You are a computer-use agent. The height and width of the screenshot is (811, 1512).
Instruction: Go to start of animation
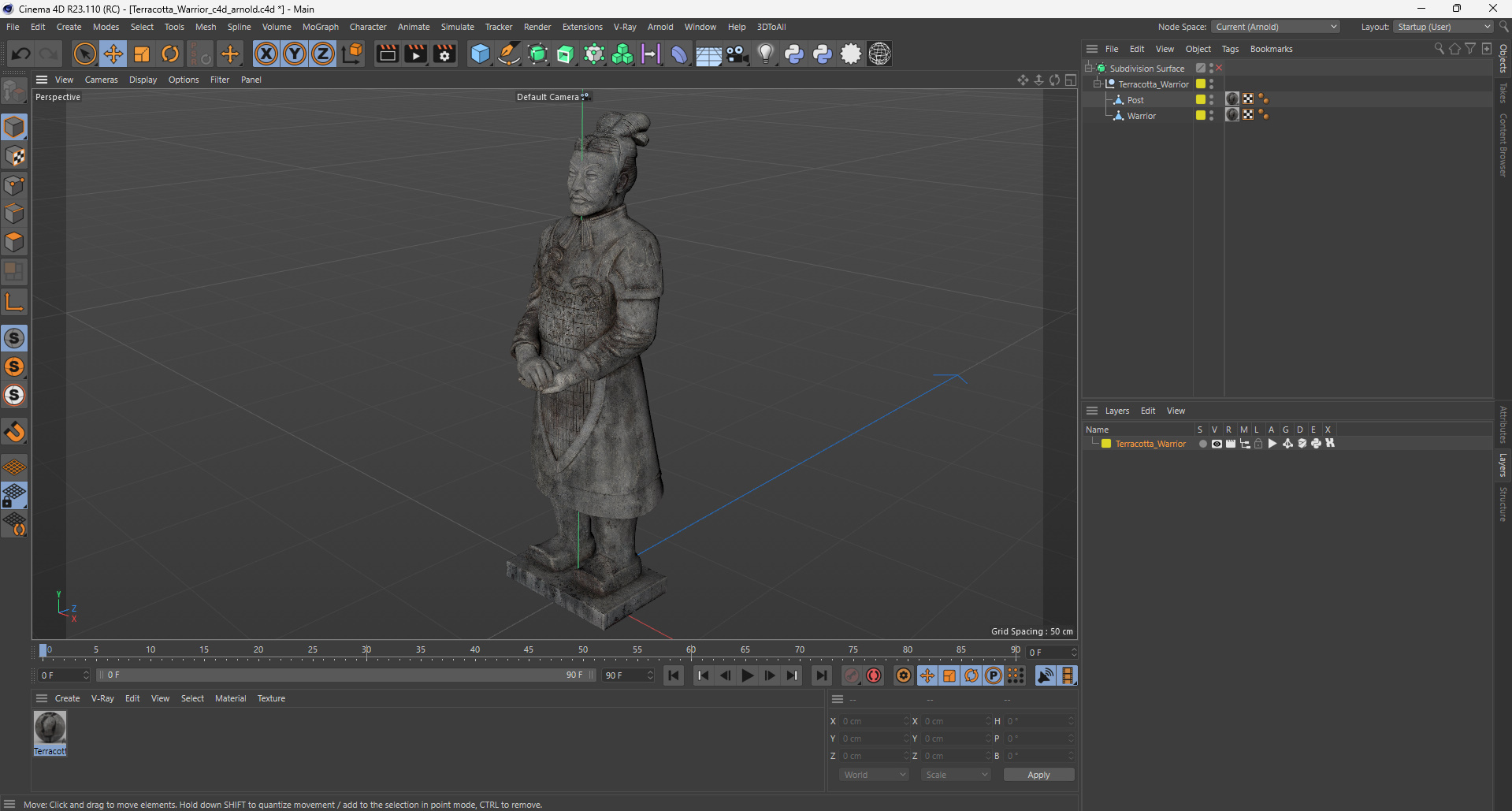click(x=674, y=675)
